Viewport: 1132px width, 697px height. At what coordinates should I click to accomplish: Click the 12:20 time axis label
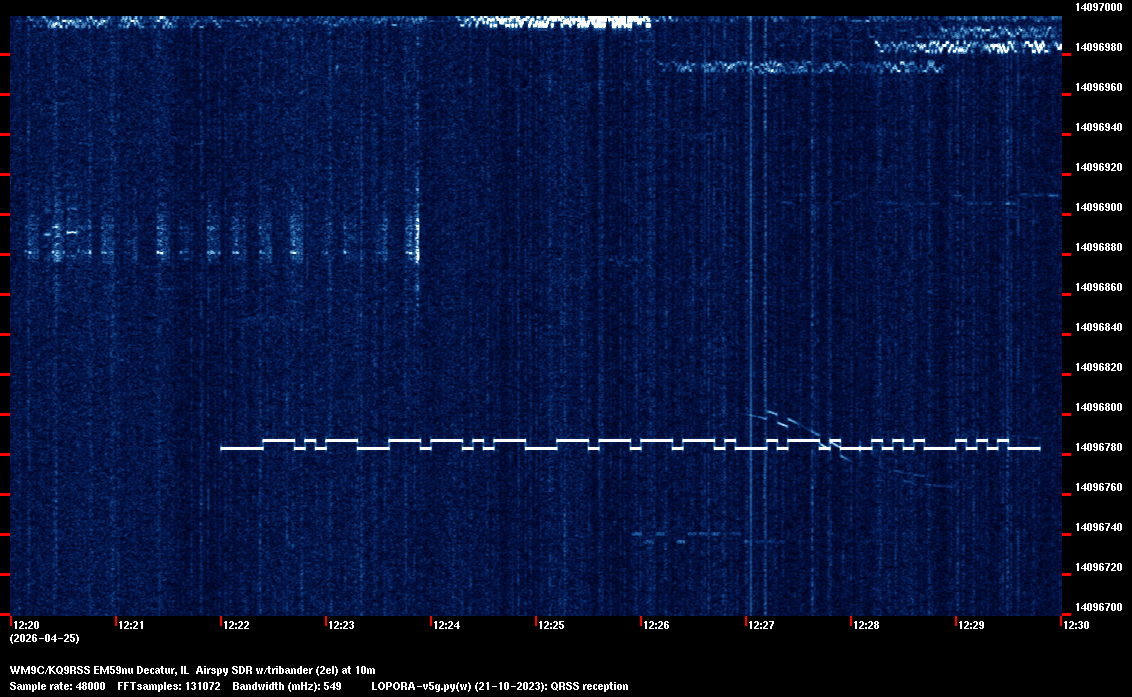tap(27, 626)
